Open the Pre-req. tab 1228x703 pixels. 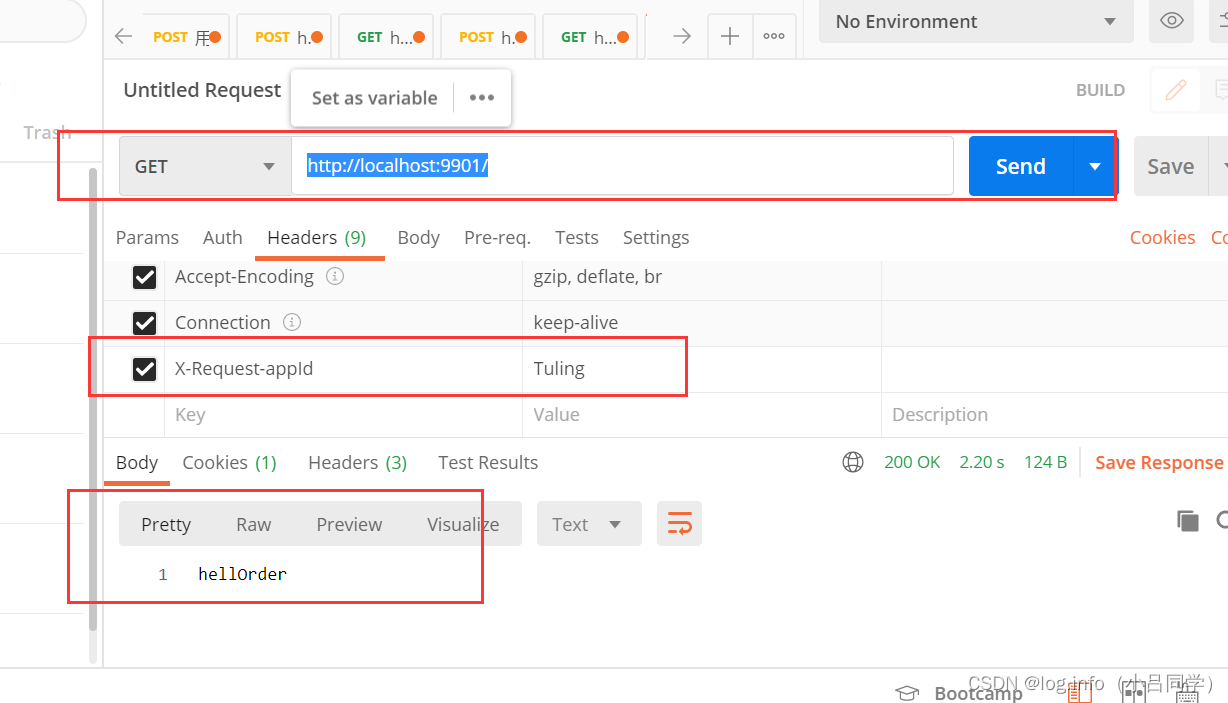click(x=497, y=237)
